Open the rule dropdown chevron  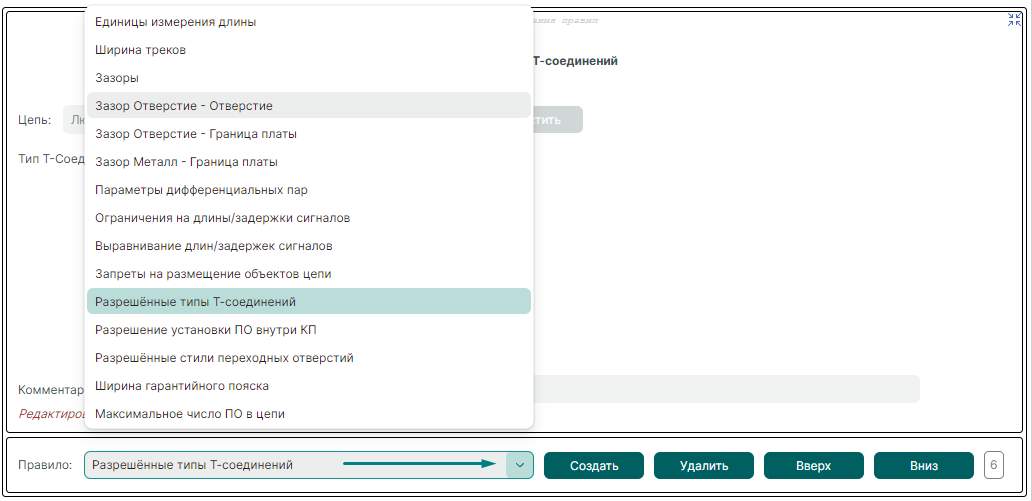click(519, 465)
